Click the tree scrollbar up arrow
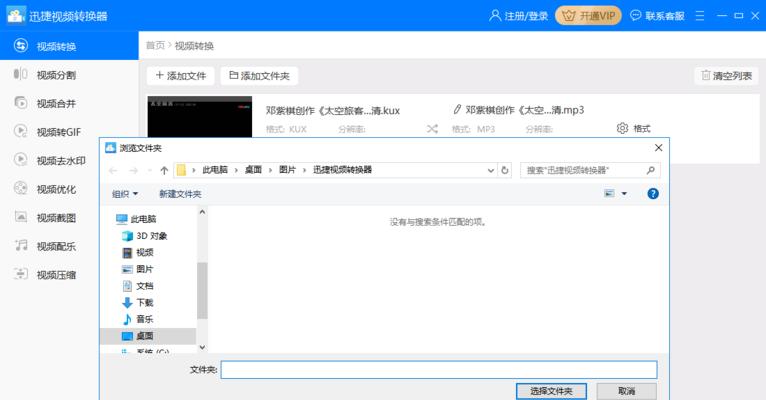This screenshot has width=766, height=400. [202, 212]
